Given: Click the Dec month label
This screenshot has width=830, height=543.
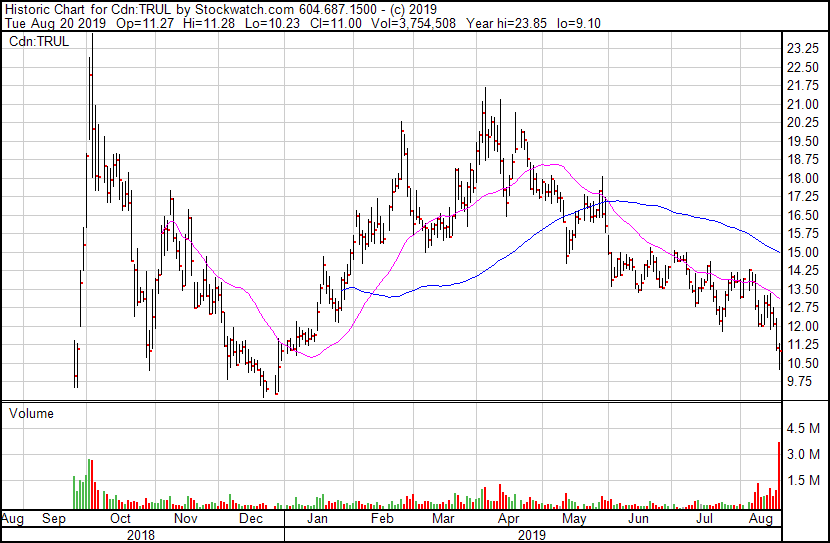Looking at the screenshot, I should (x=251, y=519).
